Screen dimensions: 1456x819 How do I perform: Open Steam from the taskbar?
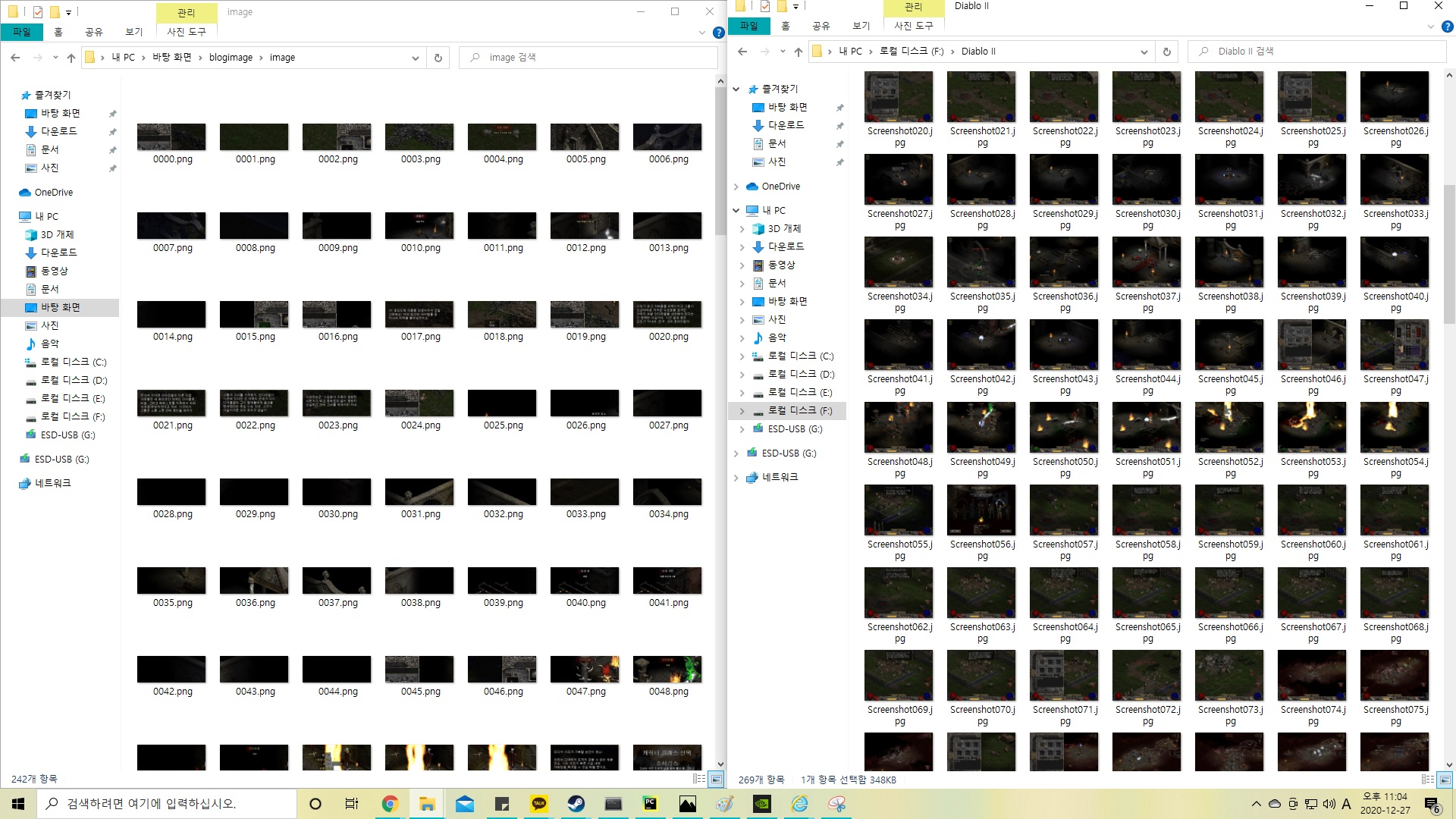click(x=576, y=804)
